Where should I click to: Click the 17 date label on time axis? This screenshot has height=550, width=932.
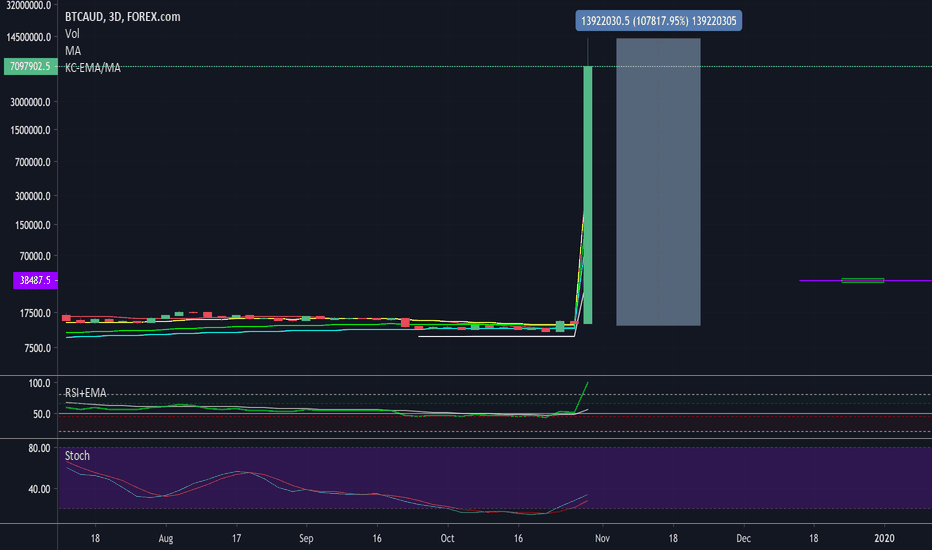[237, 539]
